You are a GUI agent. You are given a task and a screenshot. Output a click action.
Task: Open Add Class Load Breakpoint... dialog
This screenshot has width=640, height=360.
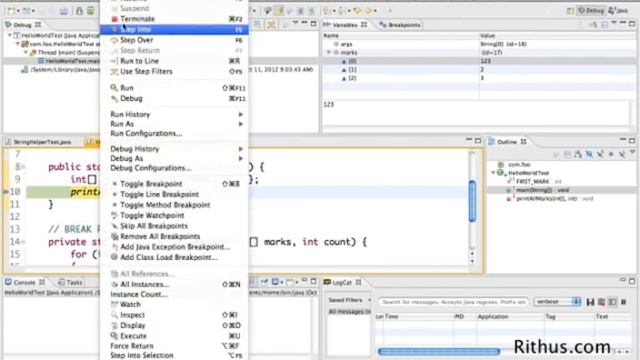tap(174, 258)
